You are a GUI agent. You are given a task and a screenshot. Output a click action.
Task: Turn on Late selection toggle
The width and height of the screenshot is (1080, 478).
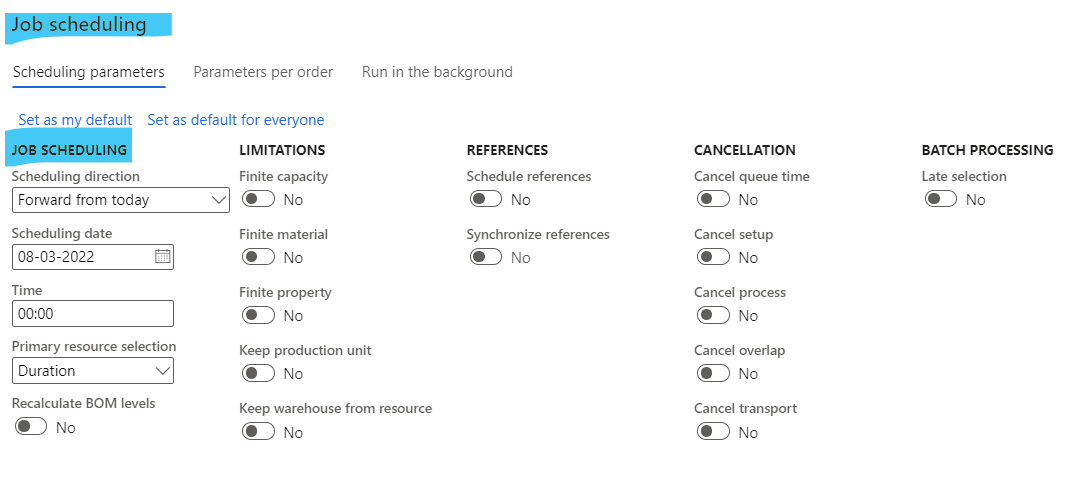coord(940,200)
